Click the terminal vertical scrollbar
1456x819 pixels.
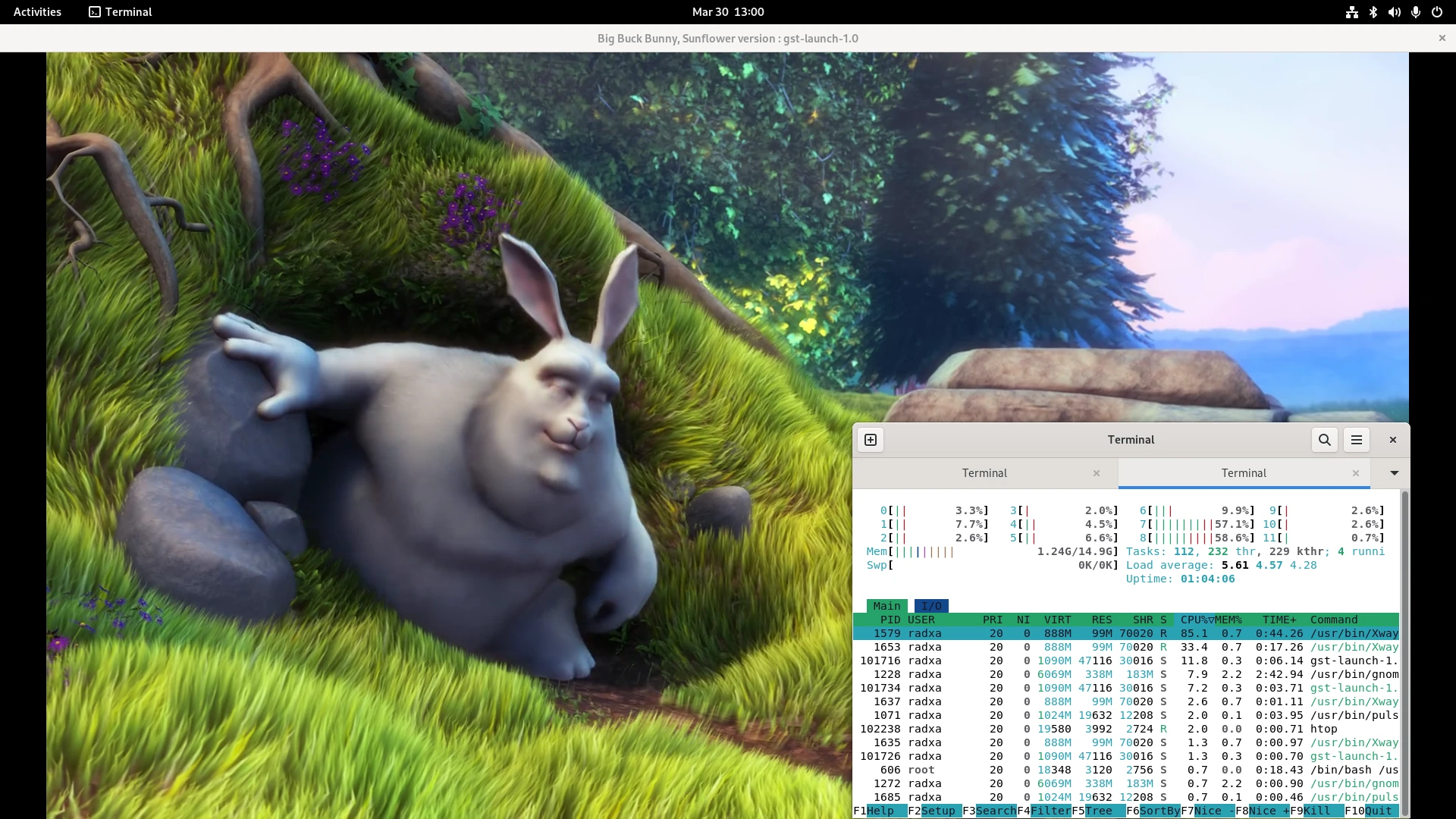tap(1404, 654)
